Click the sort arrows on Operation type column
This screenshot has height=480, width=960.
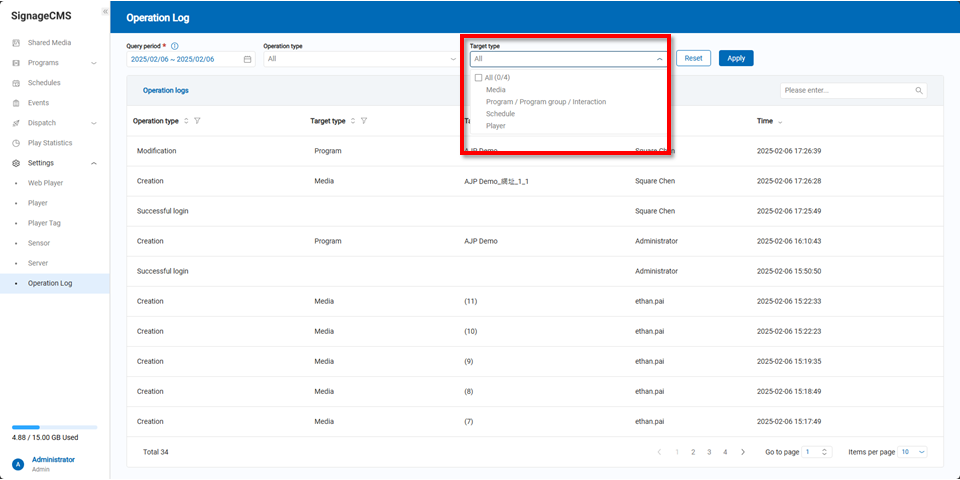pyautogui.click(x=186, y=121)
